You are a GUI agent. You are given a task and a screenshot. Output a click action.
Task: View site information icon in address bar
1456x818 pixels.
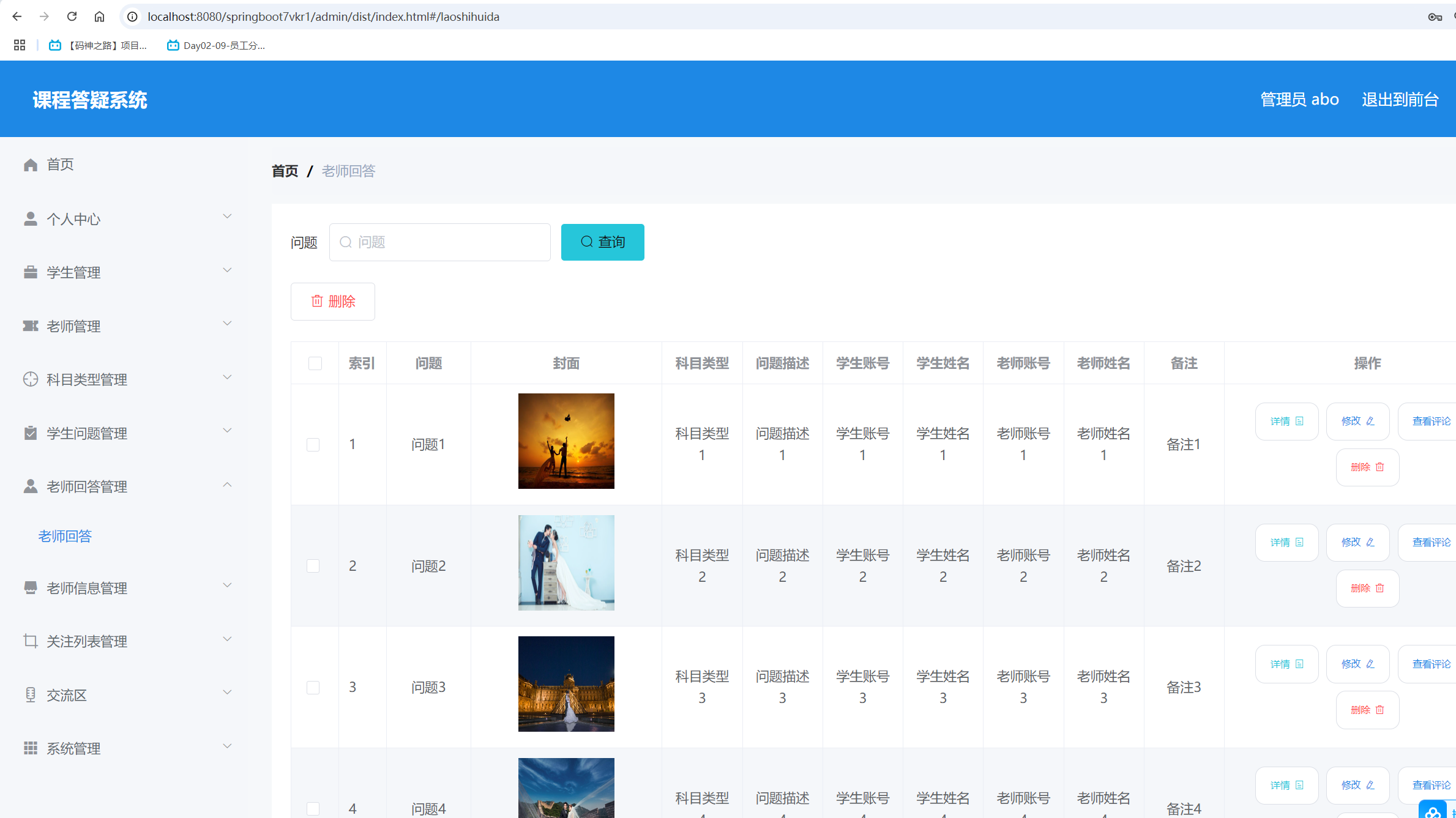coord(132,17)
